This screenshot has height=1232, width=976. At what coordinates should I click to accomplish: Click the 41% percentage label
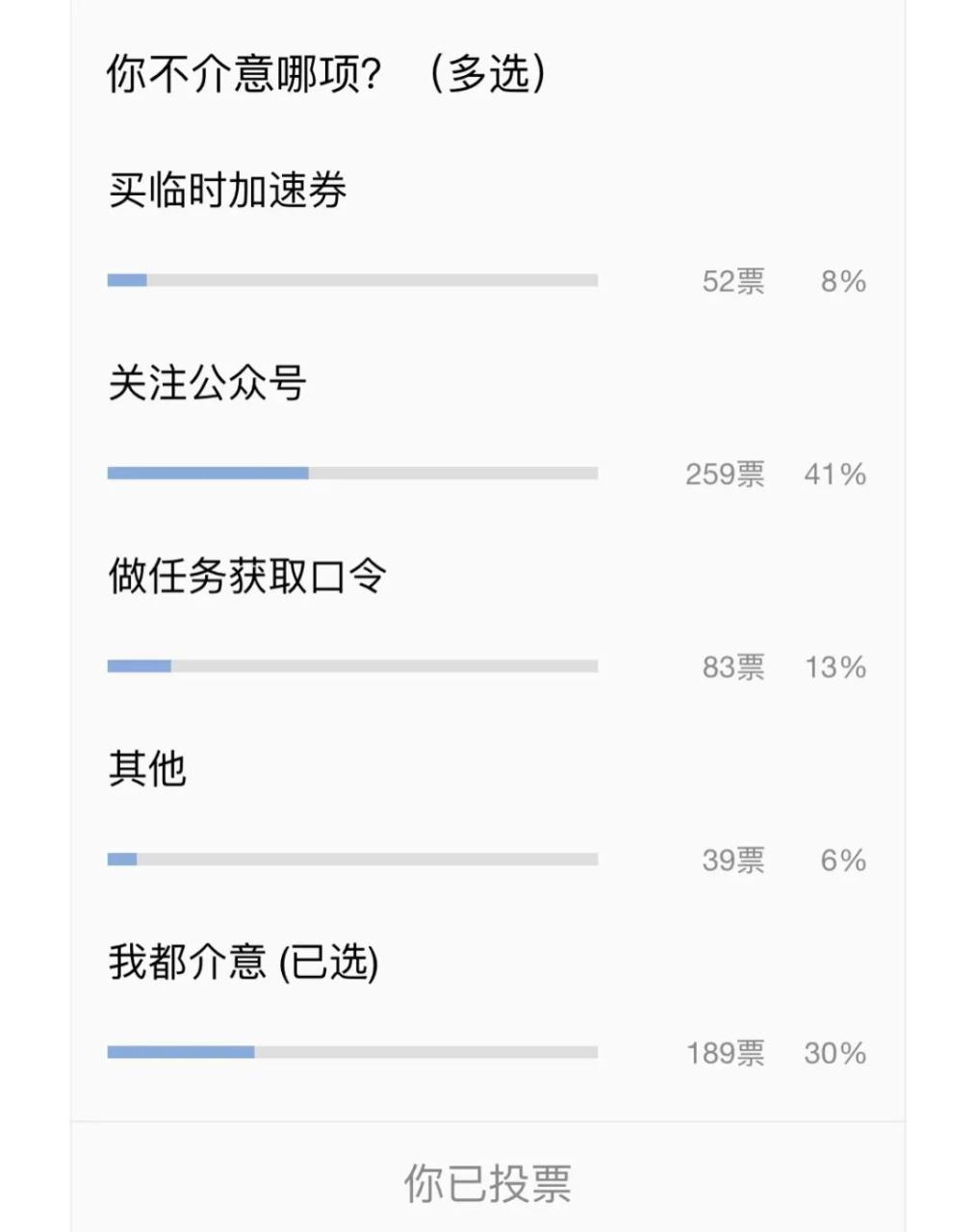pos(835,475)
